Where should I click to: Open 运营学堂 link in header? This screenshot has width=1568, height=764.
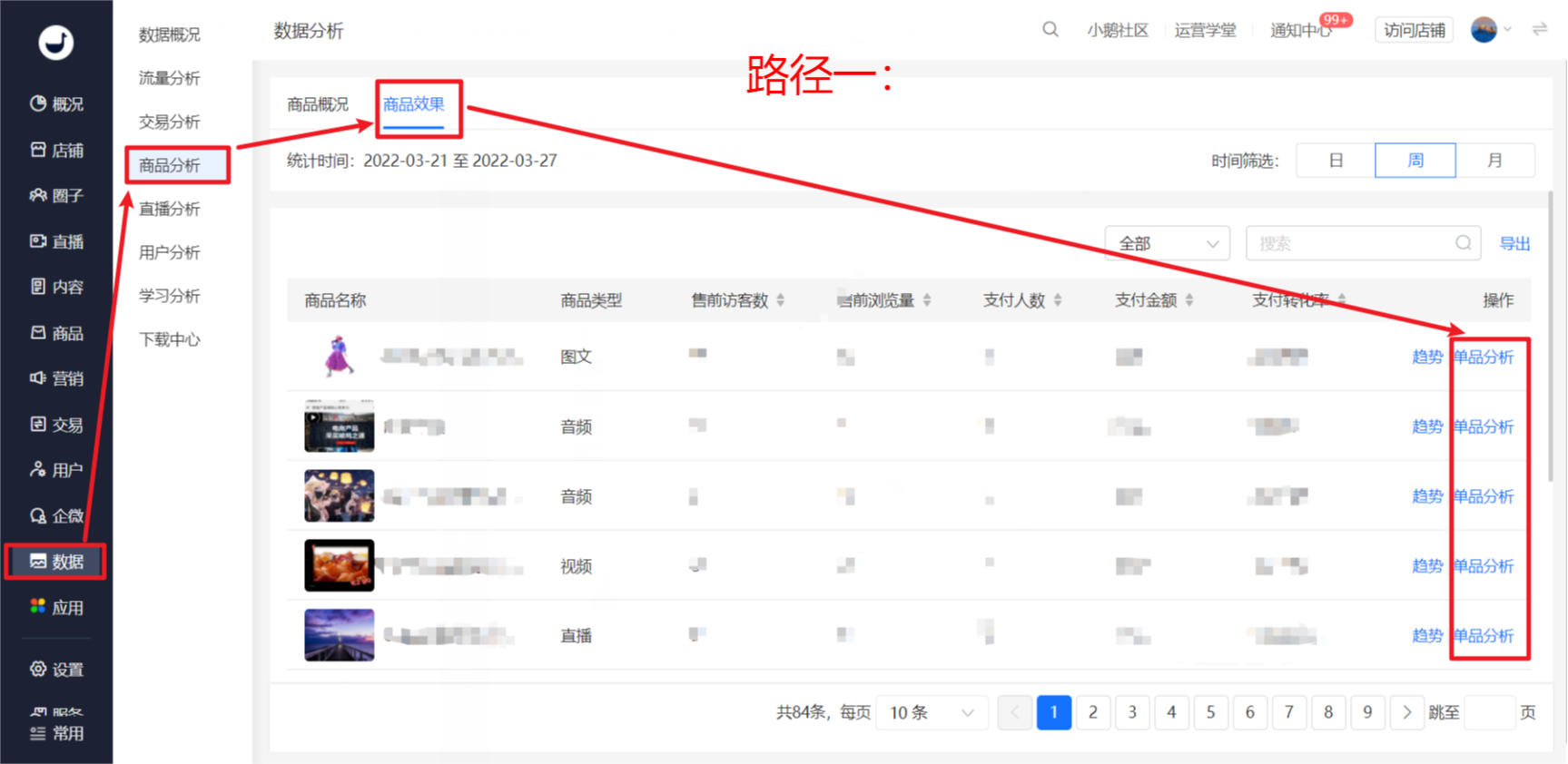[x=1205, y=30]
